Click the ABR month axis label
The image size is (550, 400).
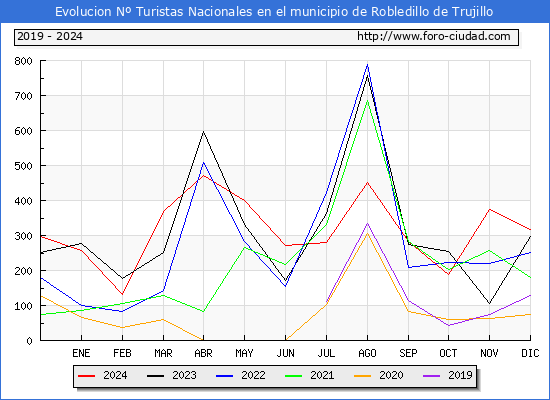(x=203, y=353)
